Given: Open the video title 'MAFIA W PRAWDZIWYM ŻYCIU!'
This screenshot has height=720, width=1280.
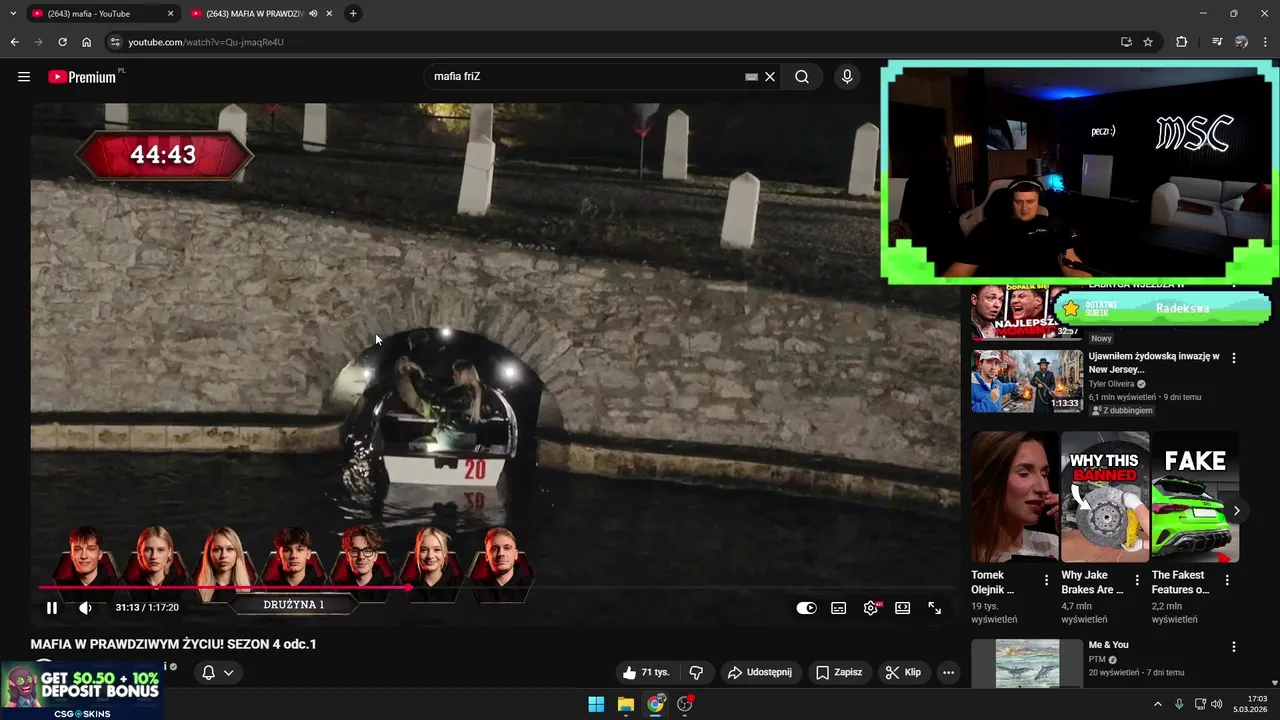Looking at the screenshot, I should 173,644.
